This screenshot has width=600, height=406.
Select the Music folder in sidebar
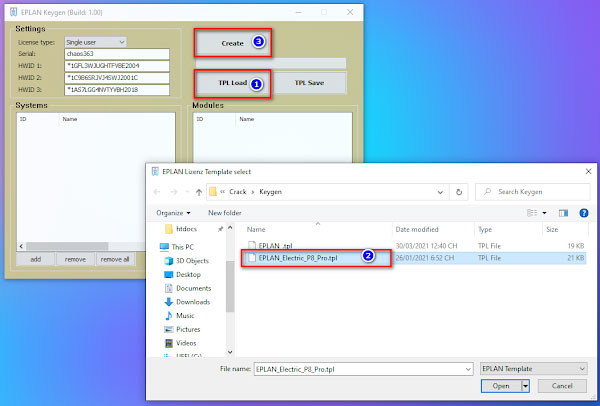point(185,315)
